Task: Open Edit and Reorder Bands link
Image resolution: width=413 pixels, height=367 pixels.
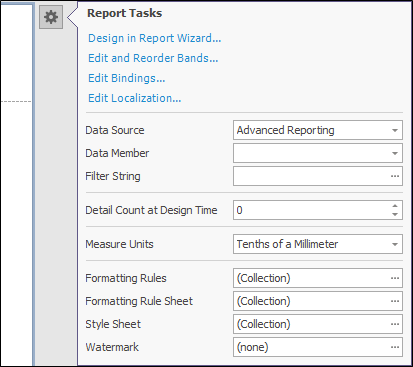Action: pyautogui.click(x=153, y=58)
